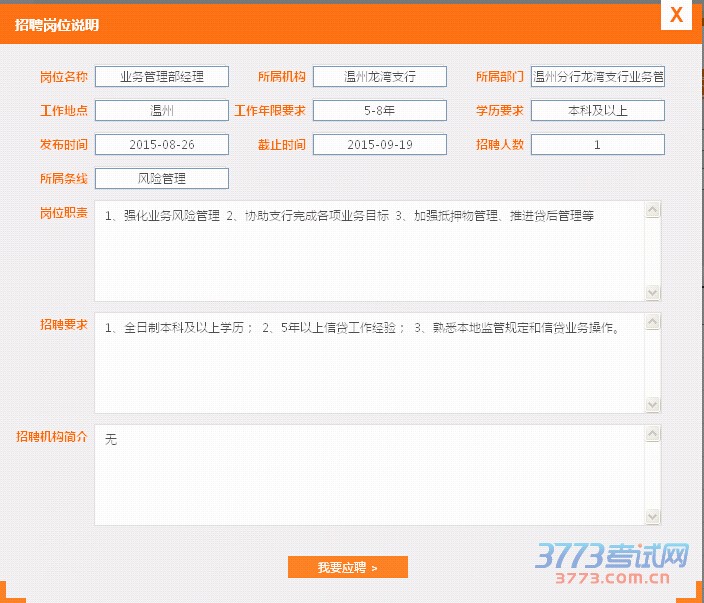The height and width of the screenshot is (603, 704).
Task: Click the 招聘人数 field showing 1
Action: [x=597, y=144]
